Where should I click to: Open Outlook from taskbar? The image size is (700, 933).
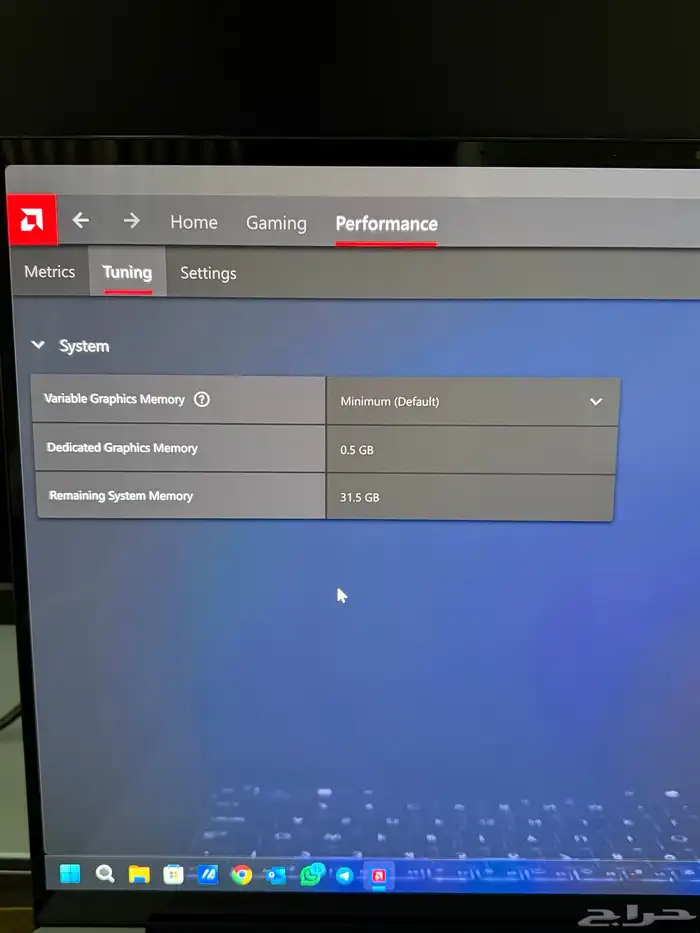(x=276, y=875)
